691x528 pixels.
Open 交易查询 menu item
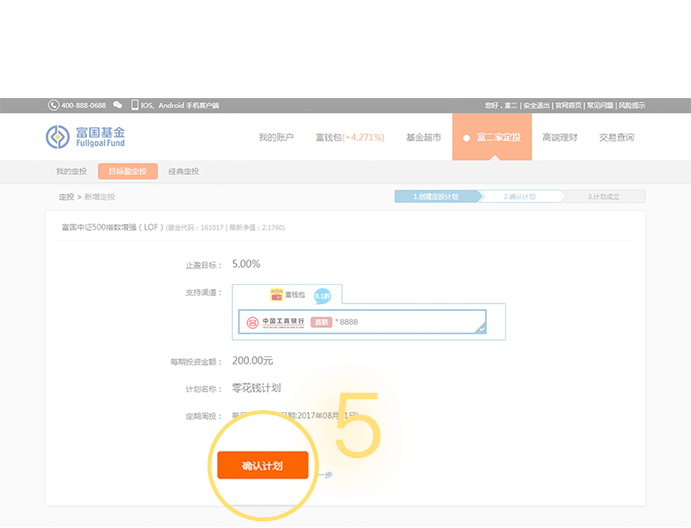(616, 137)
